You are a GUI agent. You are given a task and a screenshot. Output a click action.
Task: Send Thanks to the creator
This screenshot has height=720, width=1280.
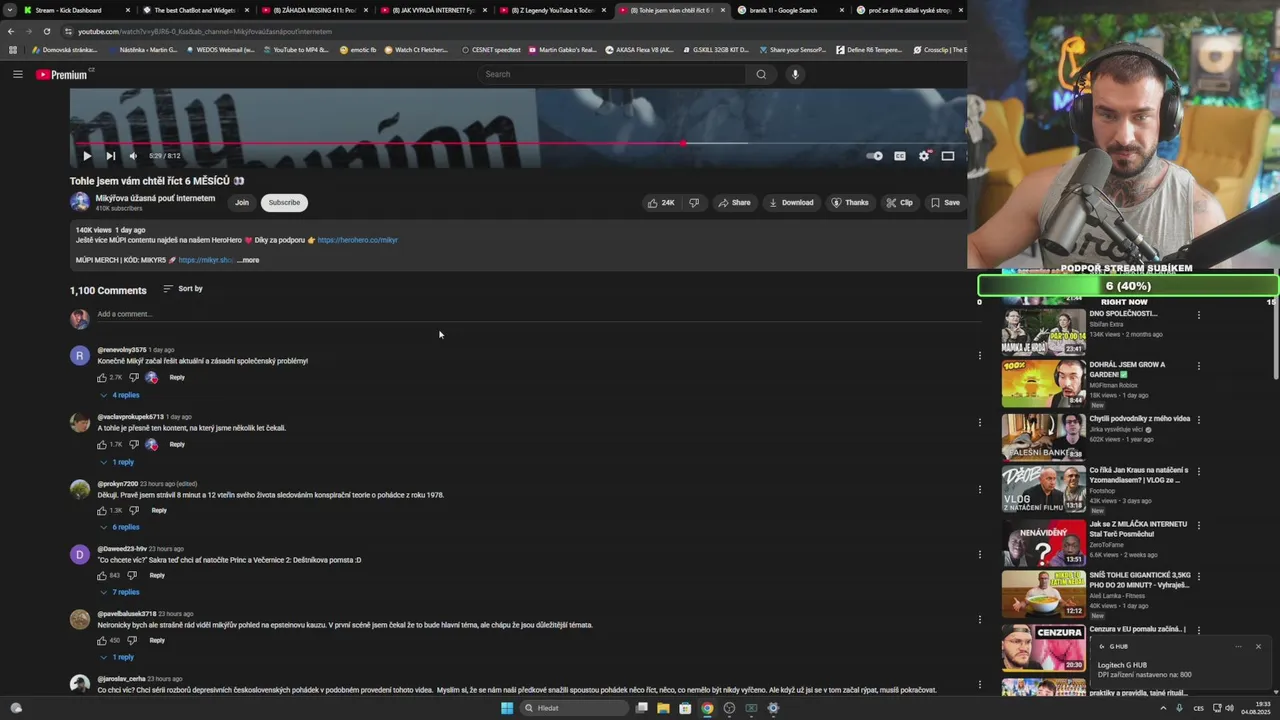pyautogui.click(x=850, y=203)
